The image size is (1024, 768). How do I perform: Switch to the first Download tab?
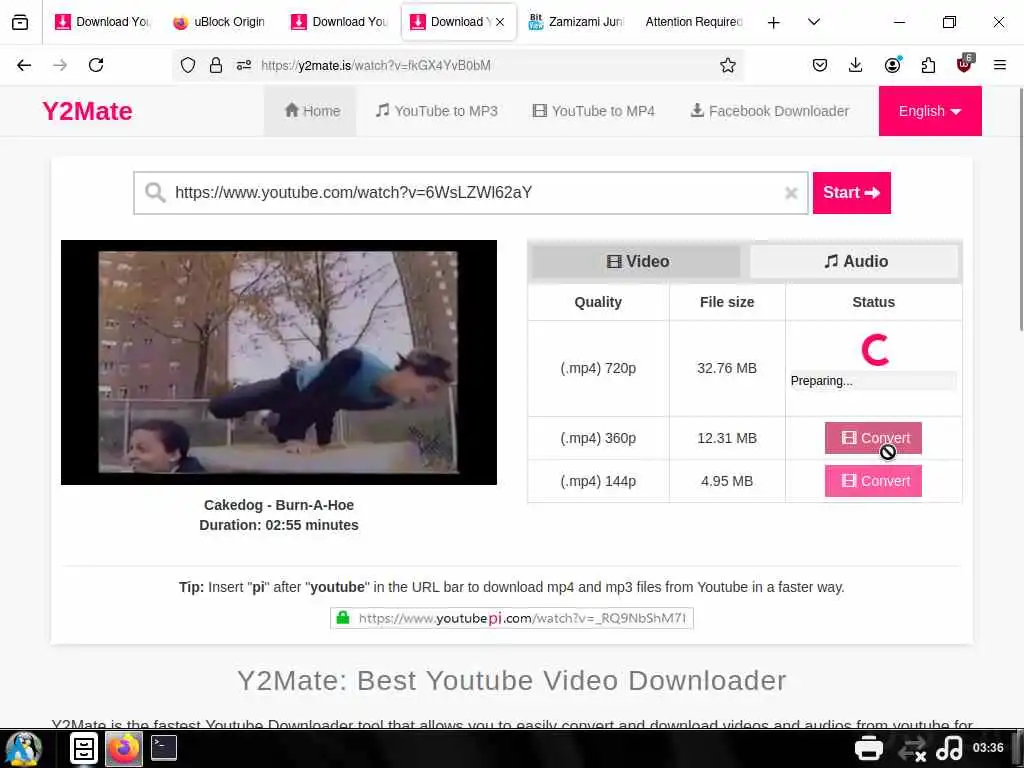pyautogui.click(x=101, y=22)
